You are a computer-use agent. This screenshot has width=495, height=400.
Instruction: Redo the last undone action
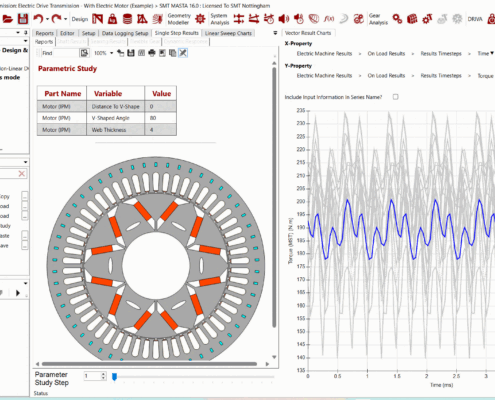56,19
